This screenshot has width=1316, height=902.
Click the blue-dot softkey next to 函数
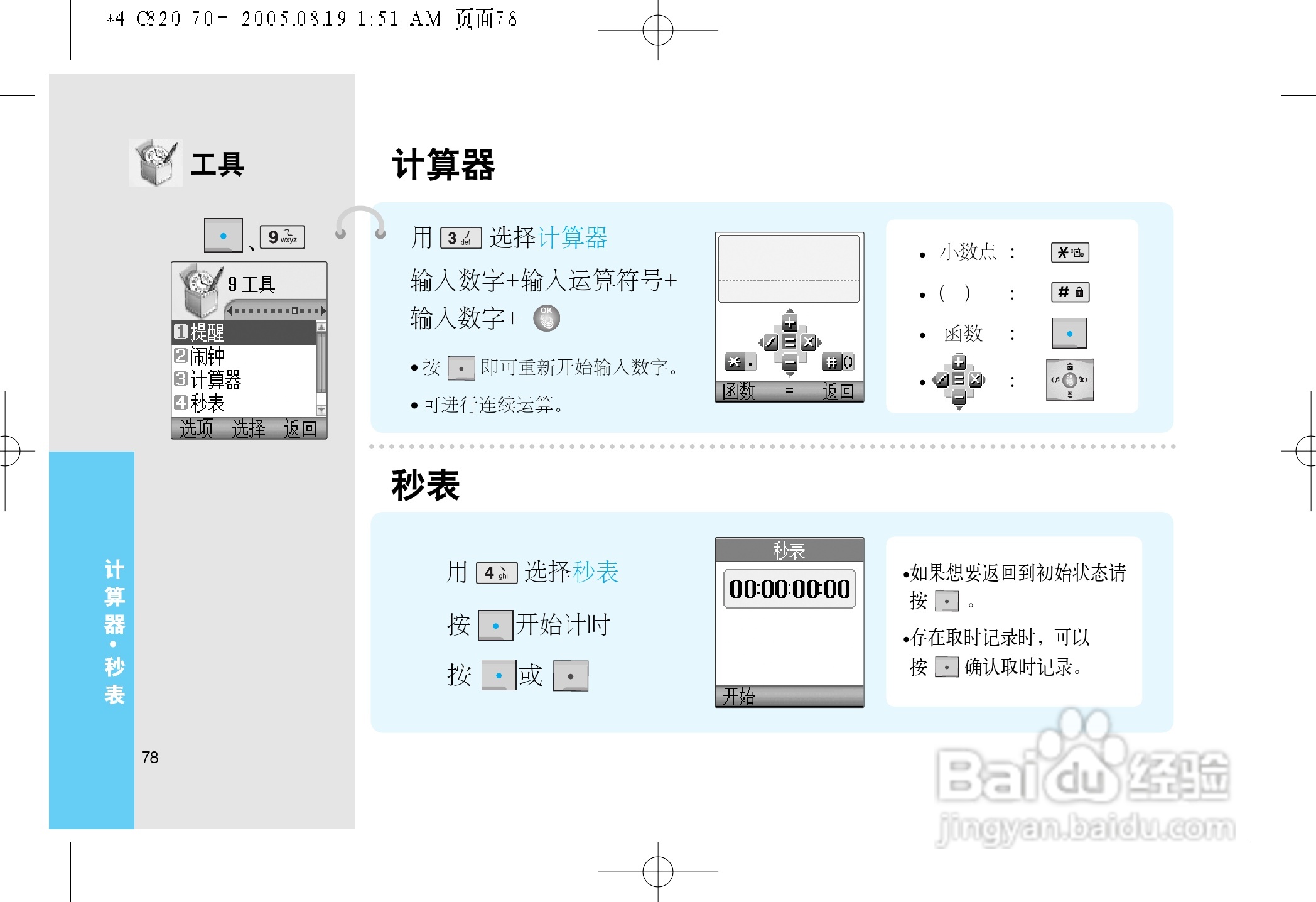click(1069, 333)
